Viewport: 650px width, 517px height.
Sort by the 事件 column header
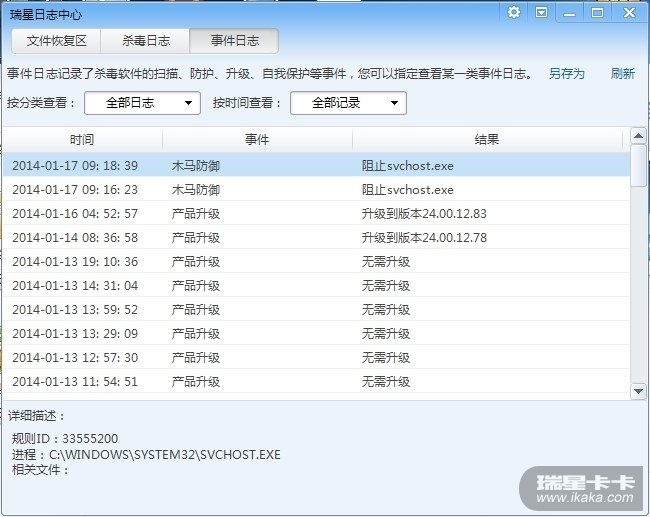257,139
